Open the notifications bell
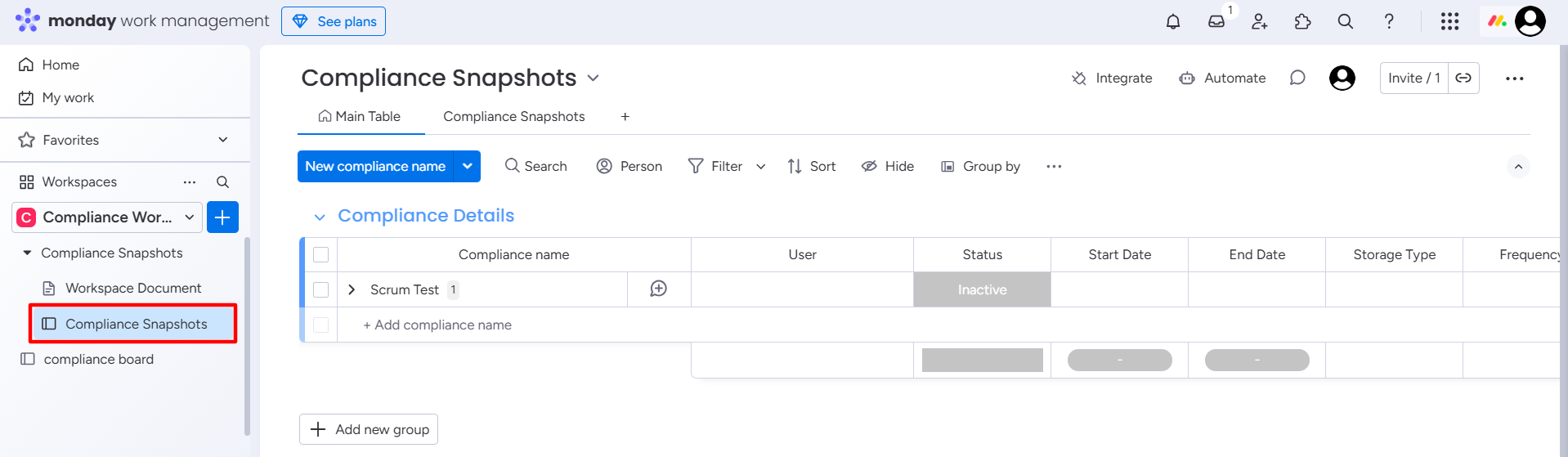 click(1173, 21)
